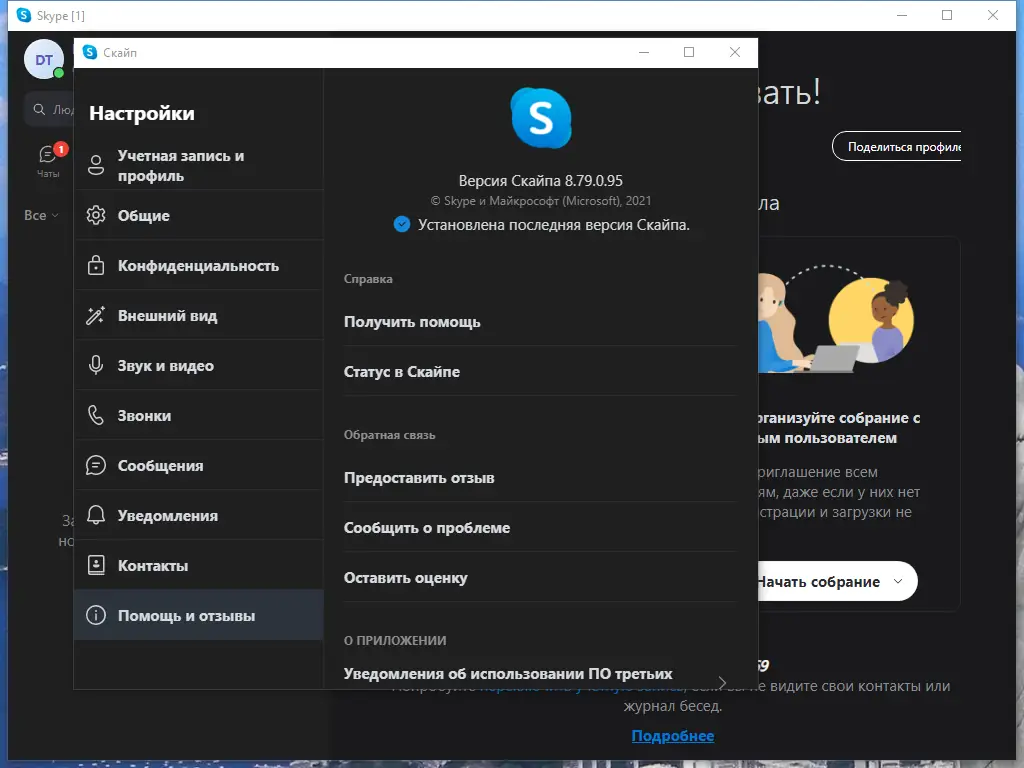Click the Notifications bell icon
Screen dimensions: 1024x768
click(x=96, y=515)
